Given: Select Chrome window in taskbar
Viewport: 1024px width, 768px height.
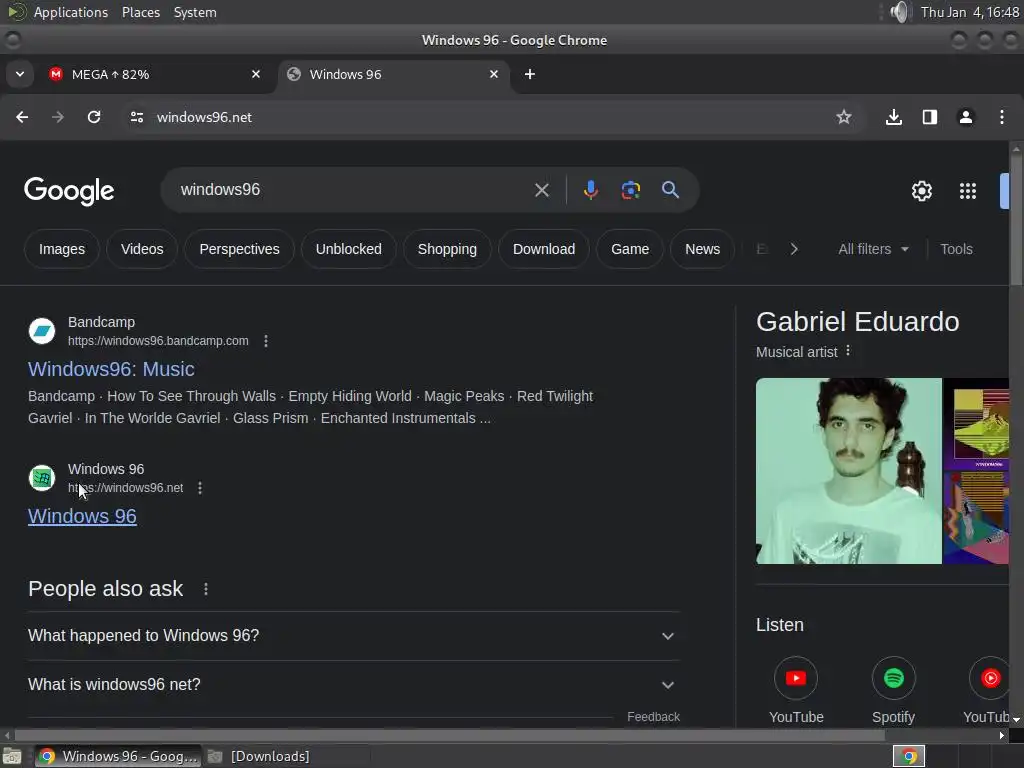Looking at the screenshot, I should coord(118,756).
